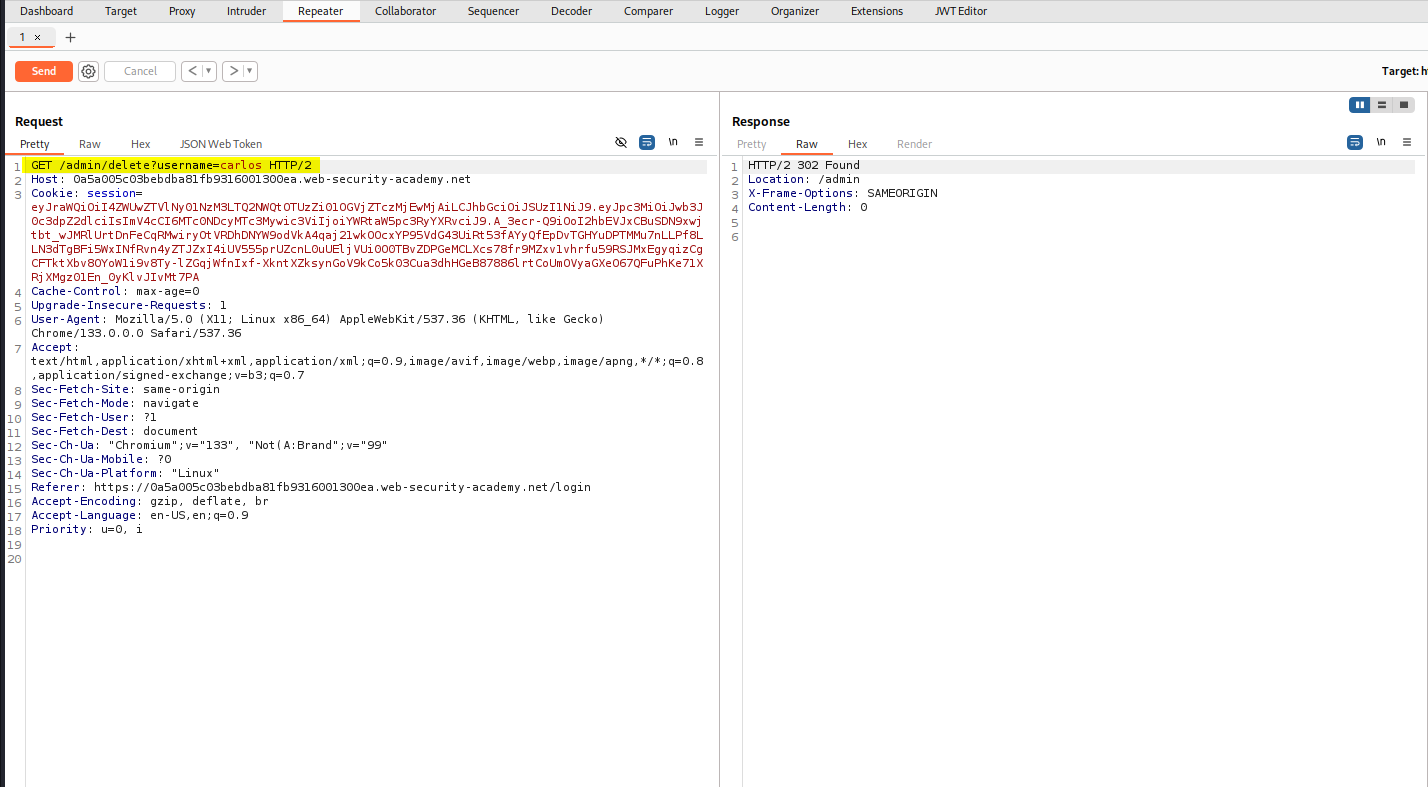1428x787 pixels.
Task: Click the Sec-Fetch-Mode: navigate line
Action: pyautogui.click(x=115, y=403)
